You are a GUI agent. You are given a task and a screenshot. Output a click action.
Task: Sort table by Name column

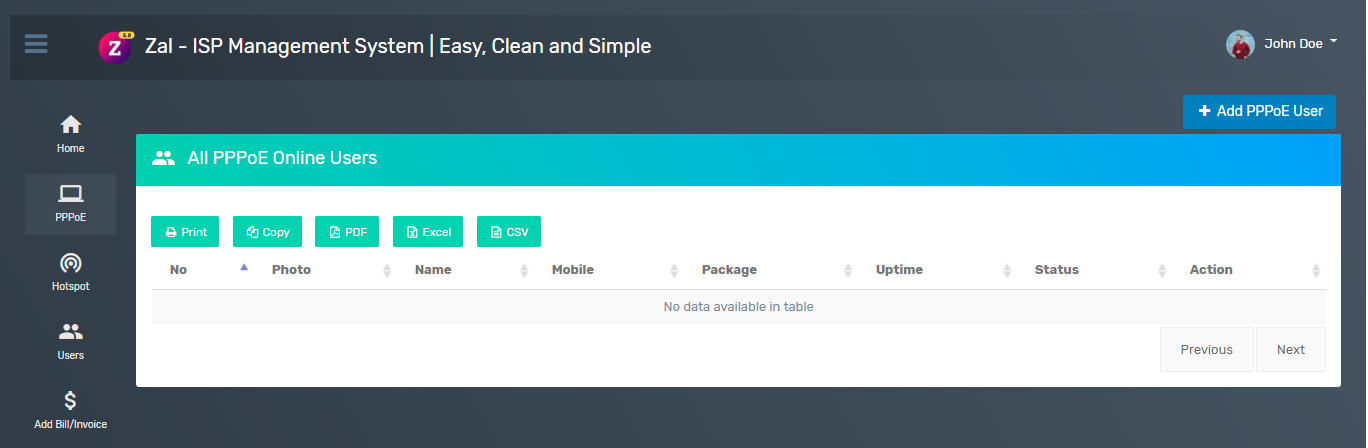[465, 270]
